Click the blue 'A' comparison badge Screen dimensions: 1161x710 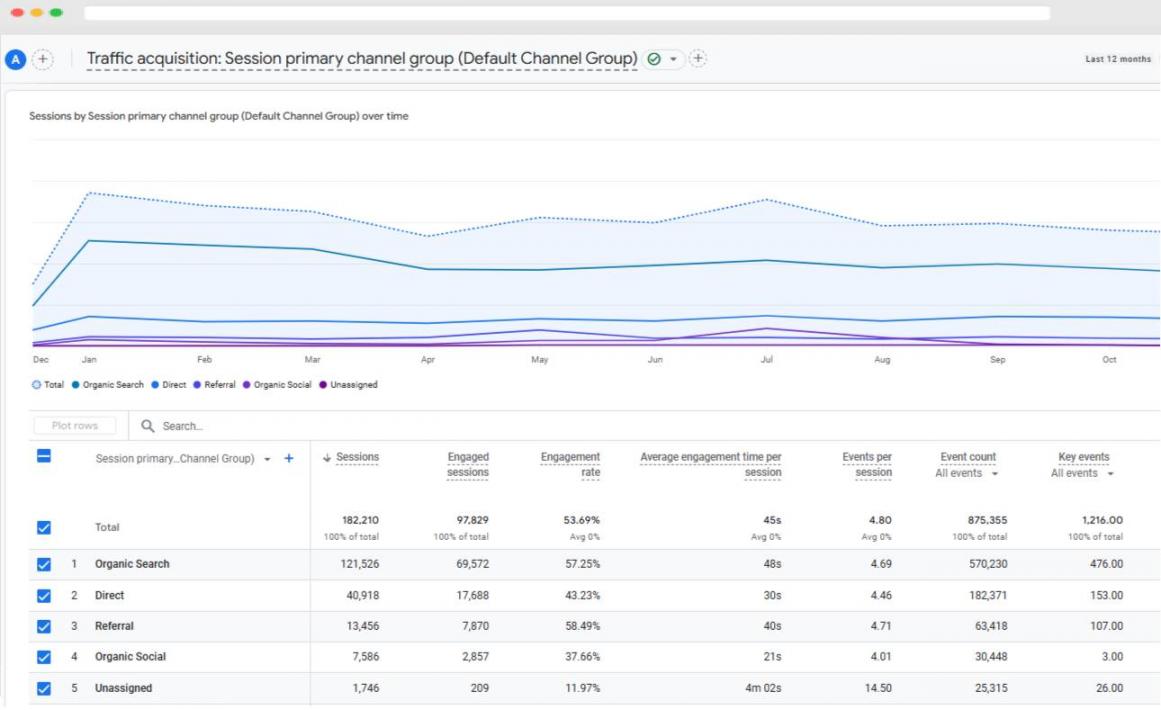(x=16, y=59)
